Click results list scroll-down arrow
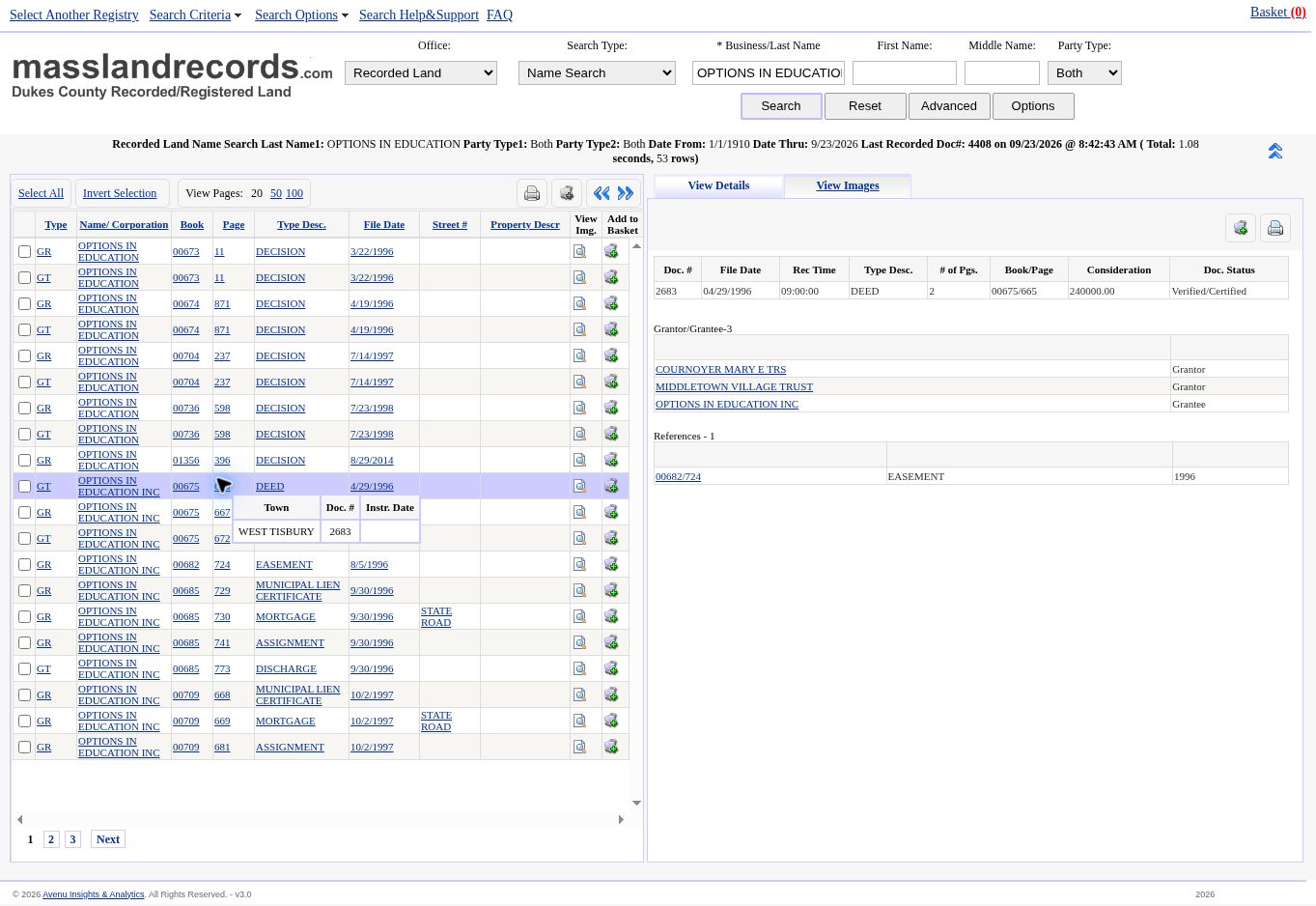This screenshot has width=1316, height=906. click(x=636, y=803)
